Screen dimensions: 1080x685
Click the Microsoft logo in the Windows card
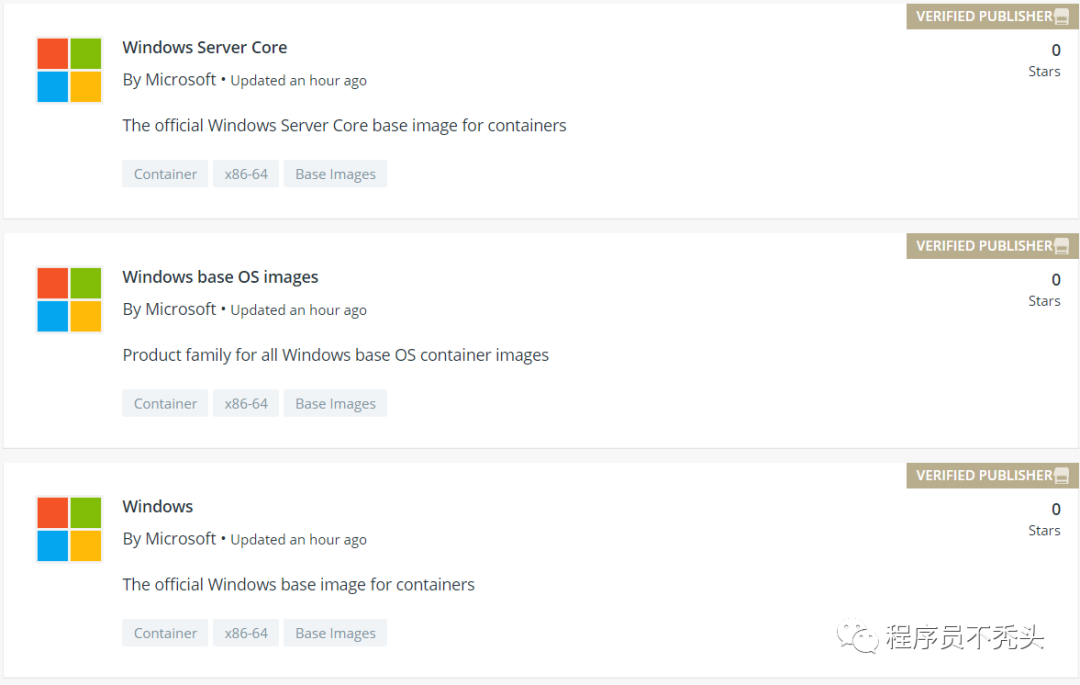click(x=70, y=529)
